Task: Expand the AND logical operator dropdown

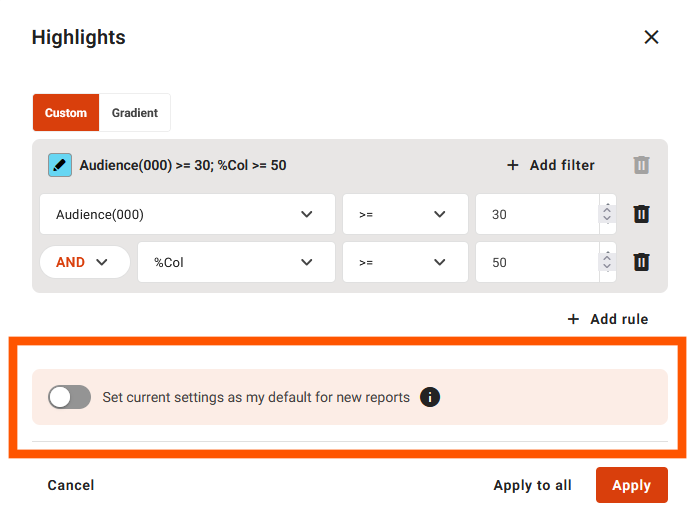Action: (84, 262)
